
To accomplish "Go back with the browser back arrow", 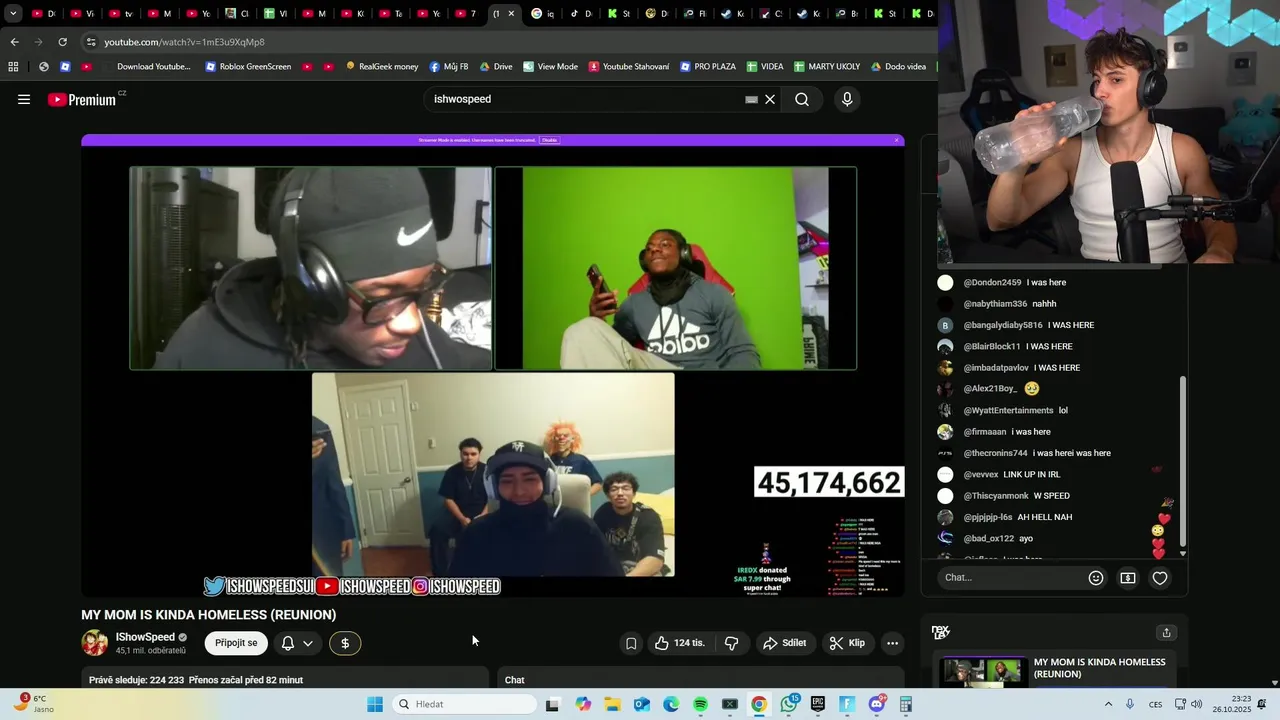I will [14, 42].
